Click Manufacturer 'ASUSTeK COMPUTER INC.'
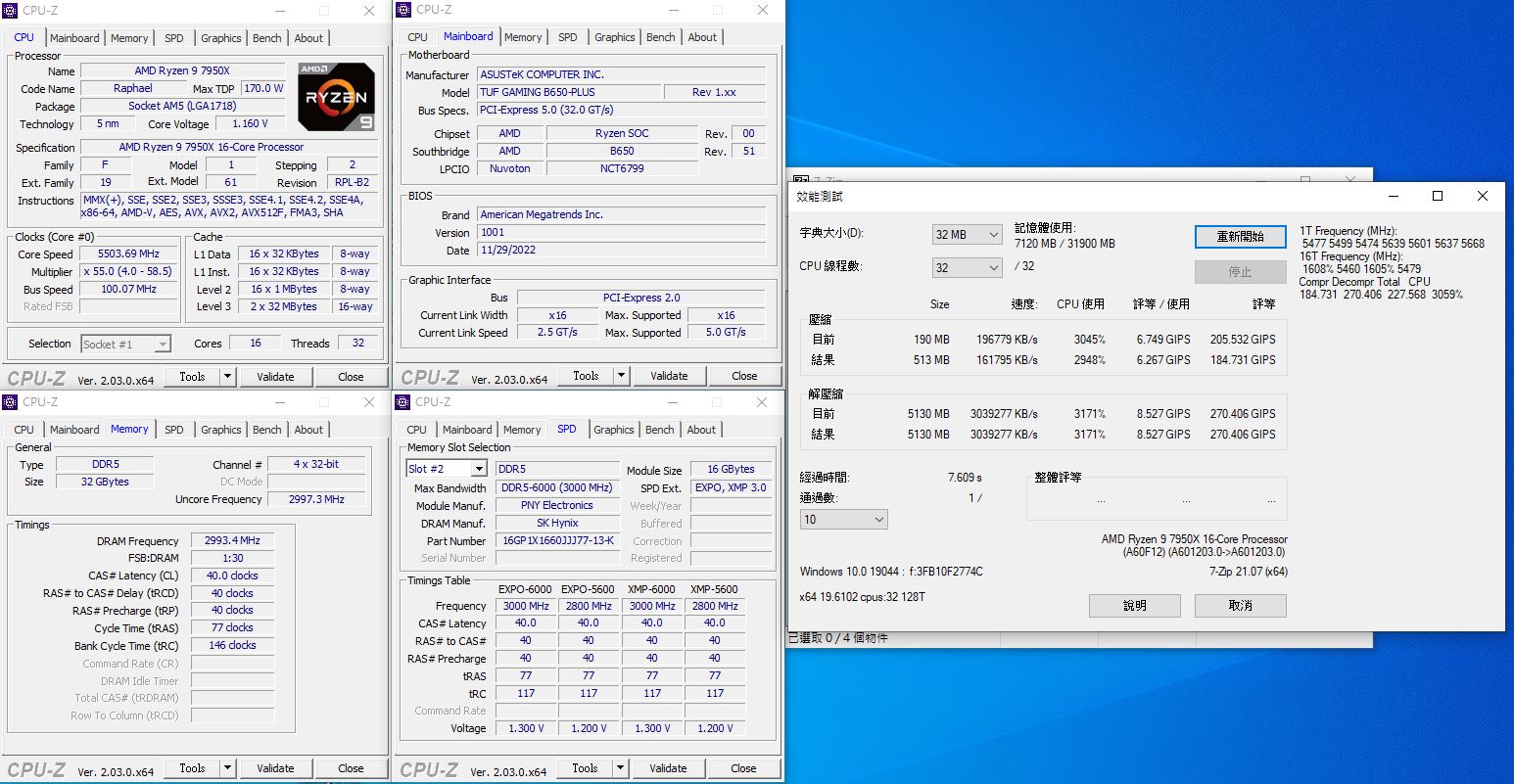Viewport: 1514px width, 784px height. [x=621, y=74]
